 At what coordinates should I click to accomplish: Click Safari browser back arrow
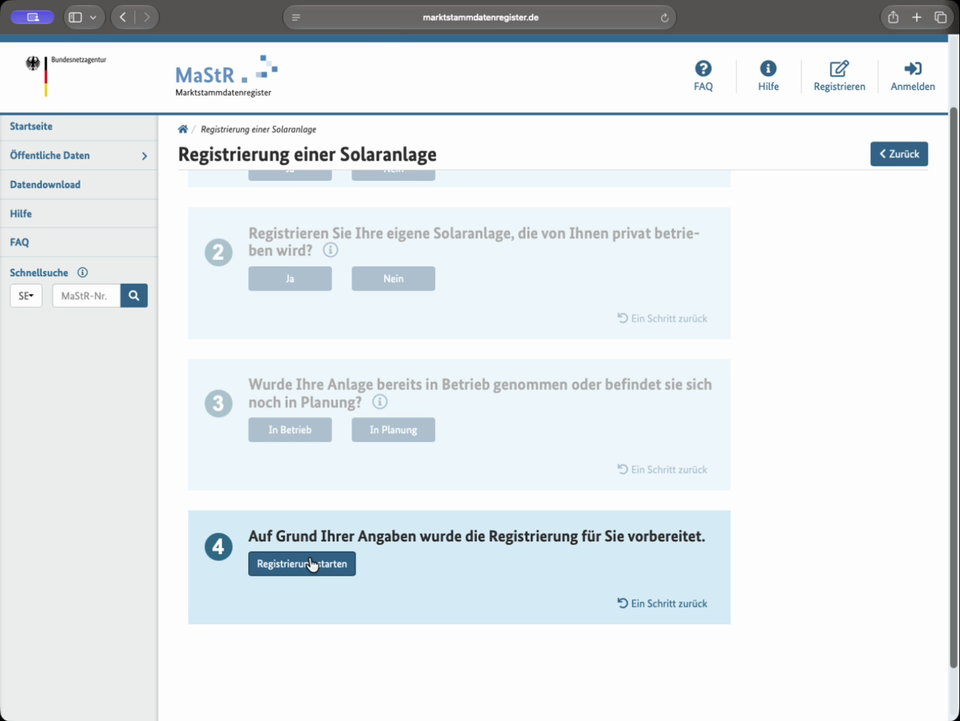point(123,17)
